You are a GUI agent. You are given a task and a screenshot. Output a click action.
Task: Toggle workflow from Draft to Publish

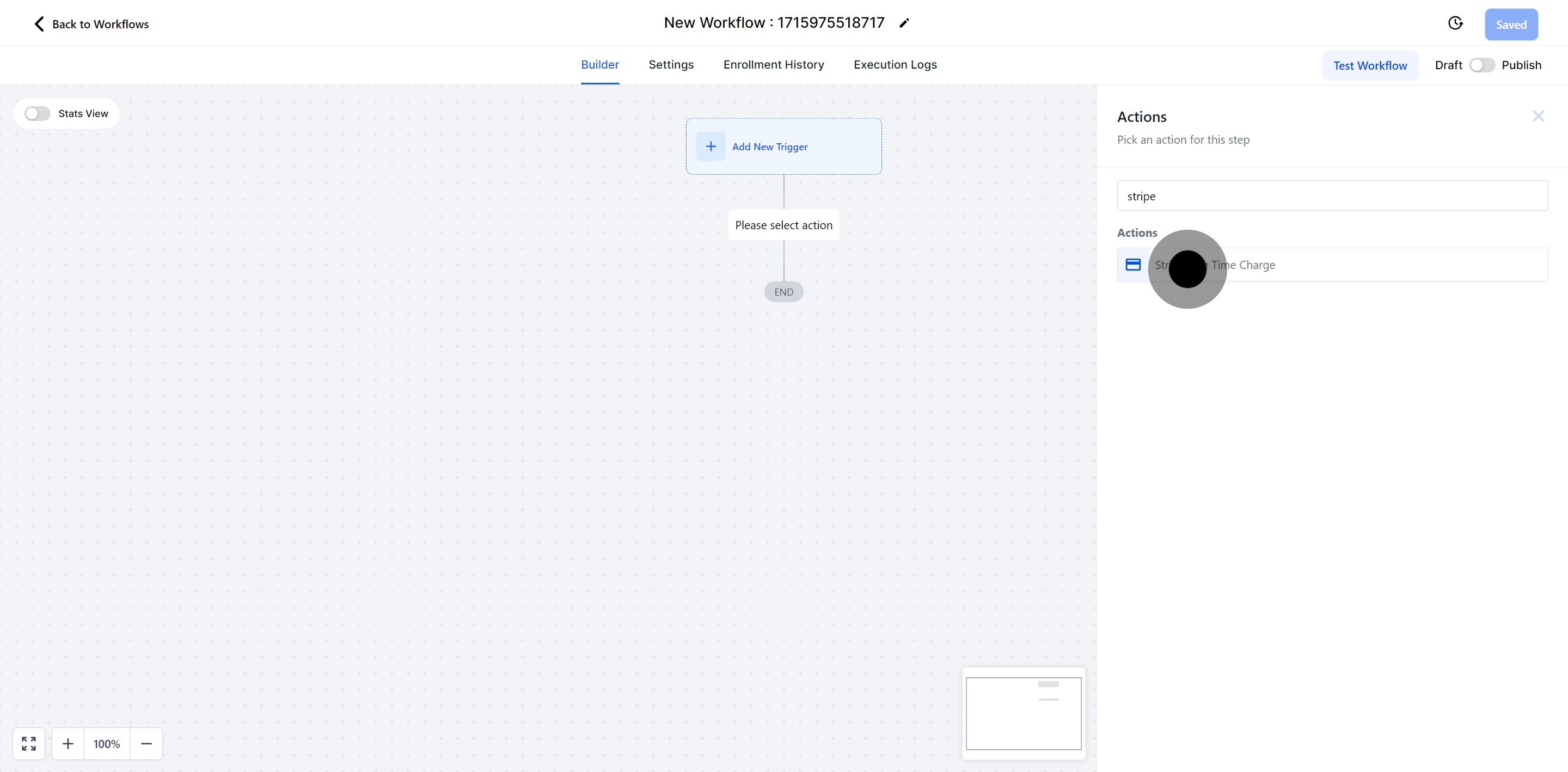click(1481, 65)
